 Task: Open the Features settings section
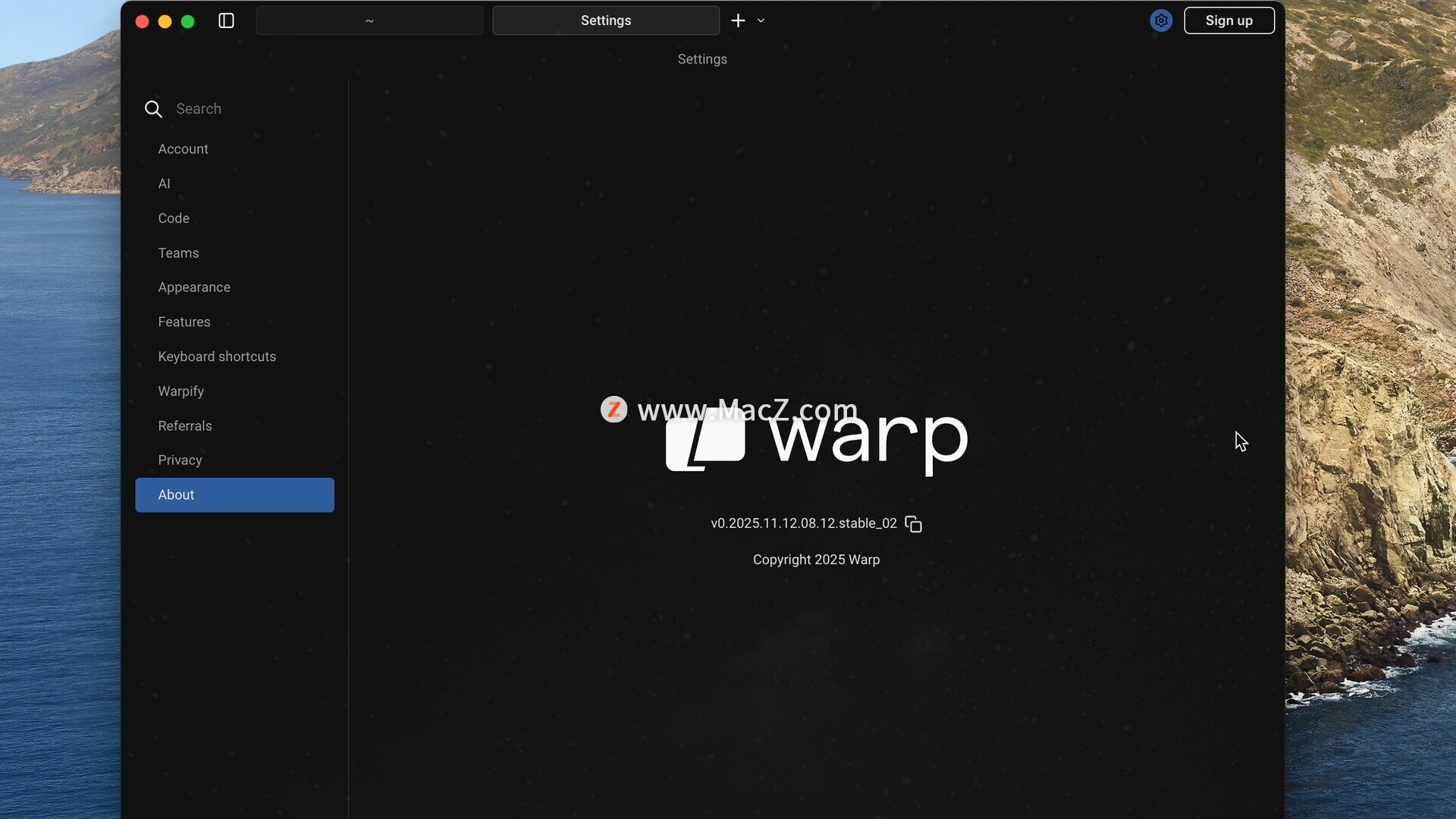184,322
